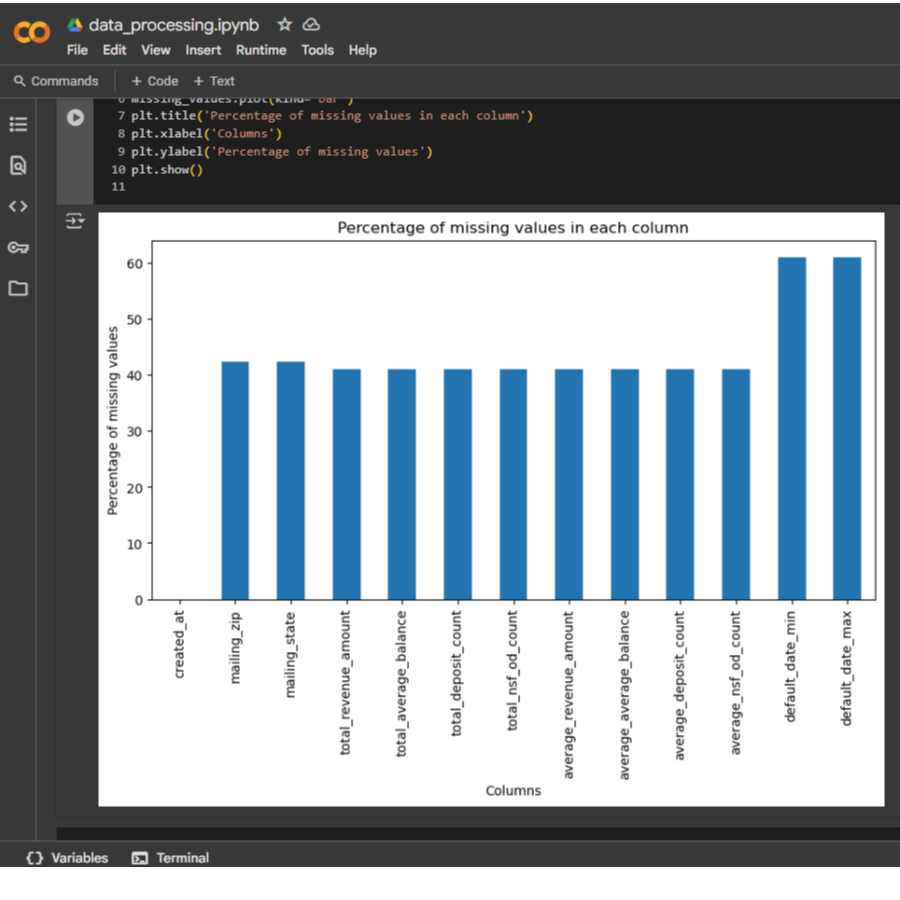Toggle the cell output options icon

click(75, 221)
